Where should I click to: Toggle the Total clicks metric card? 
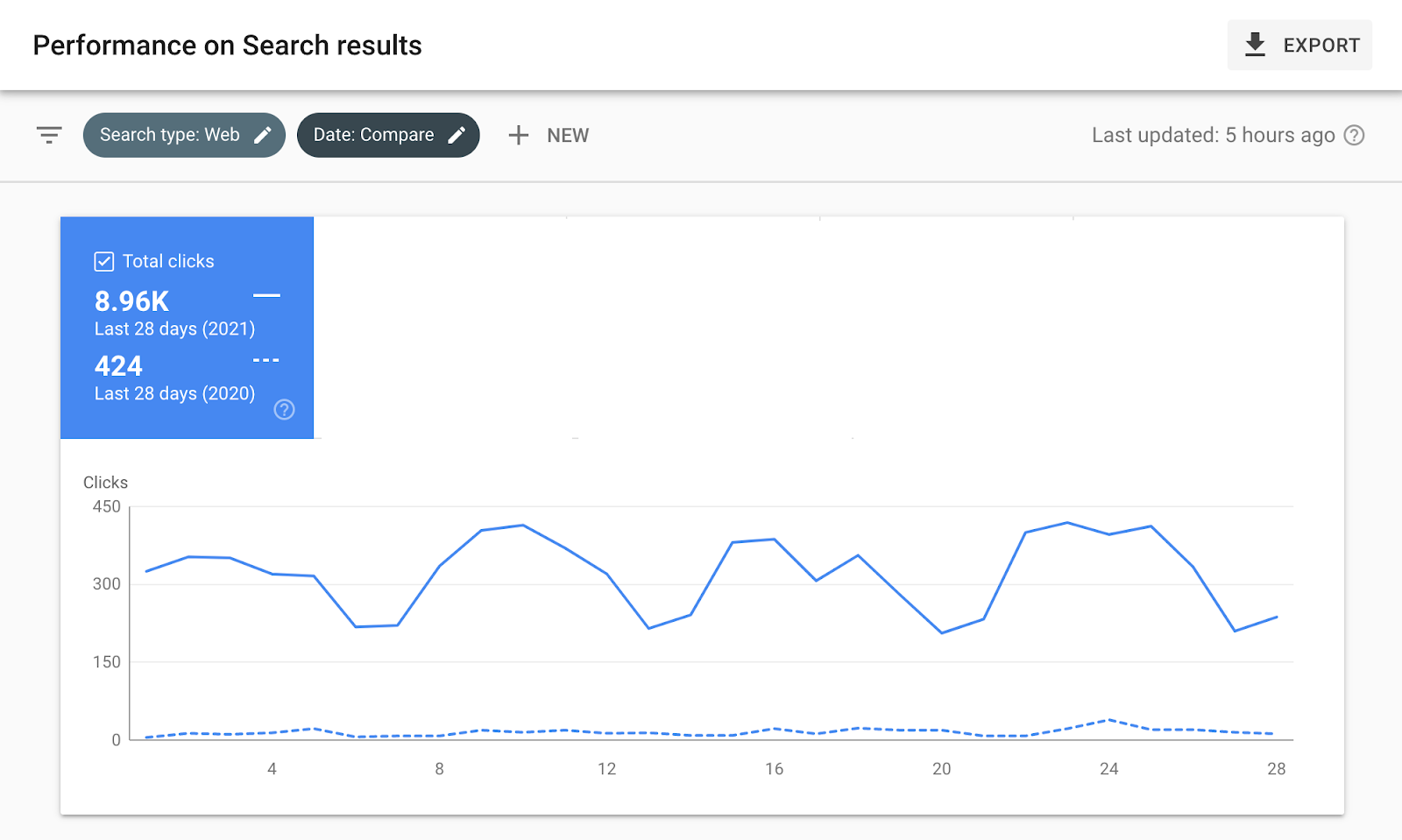tap(187, 328)
